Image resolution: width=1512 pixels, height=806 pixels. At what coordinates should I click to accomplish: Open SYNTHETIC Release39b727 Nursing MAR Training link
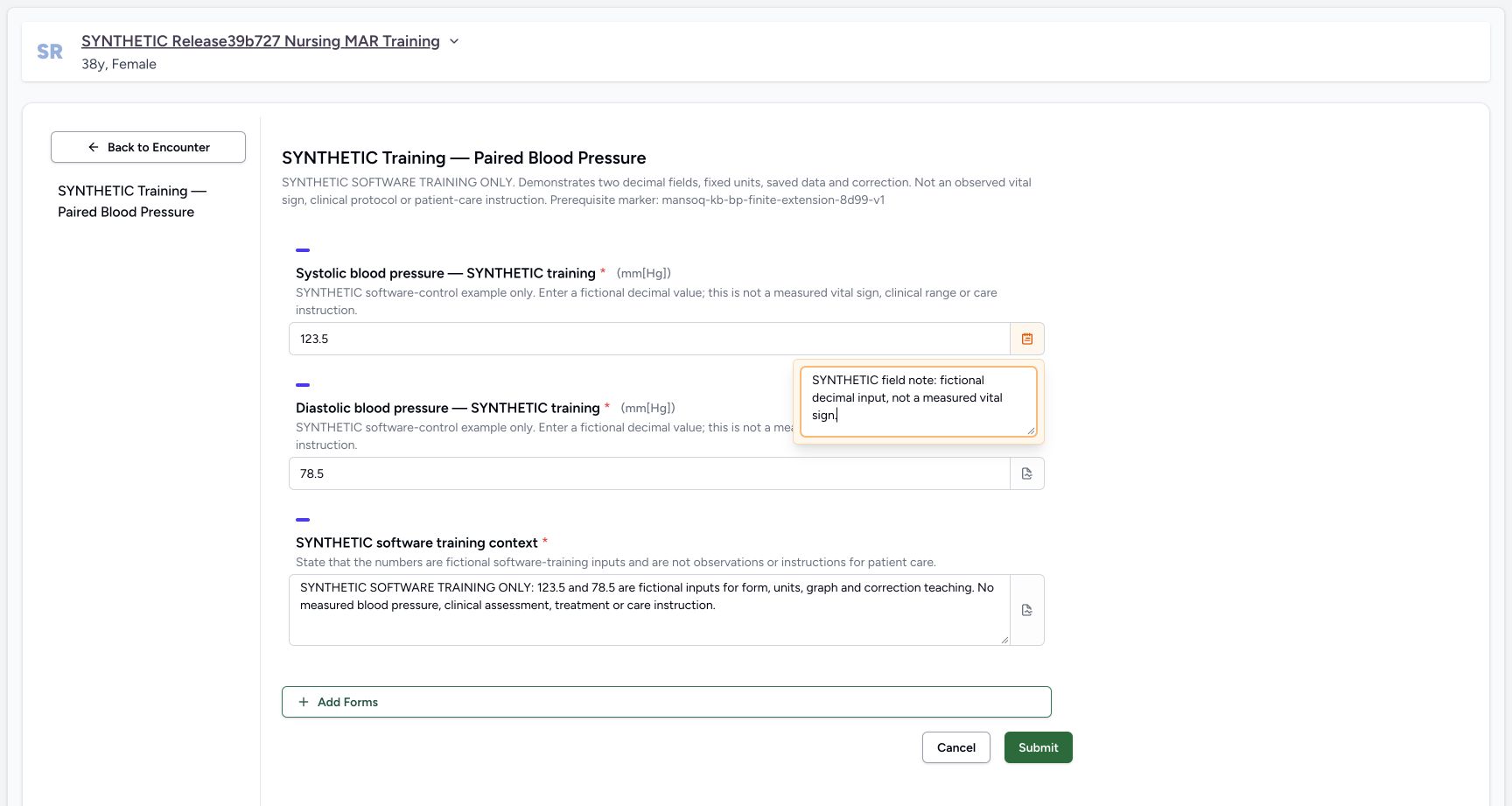pyautogui.click(x=261, y=41)
